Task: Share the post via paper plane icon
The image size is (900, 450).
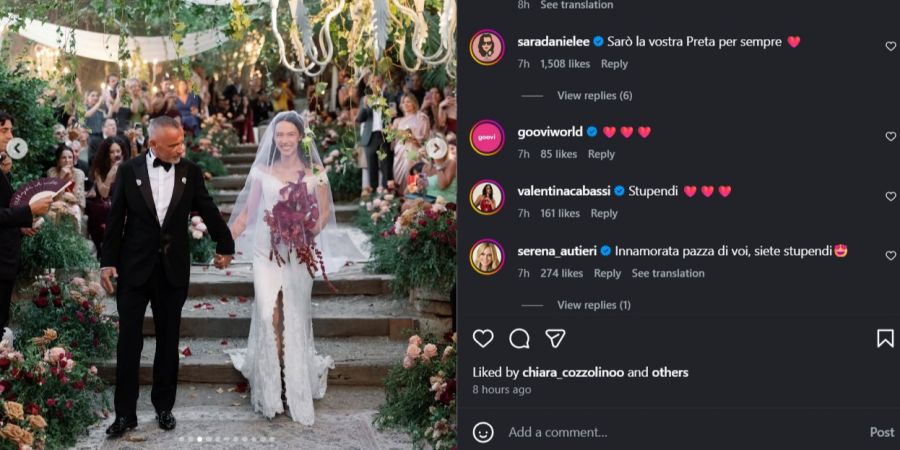Action: [555, 339]
